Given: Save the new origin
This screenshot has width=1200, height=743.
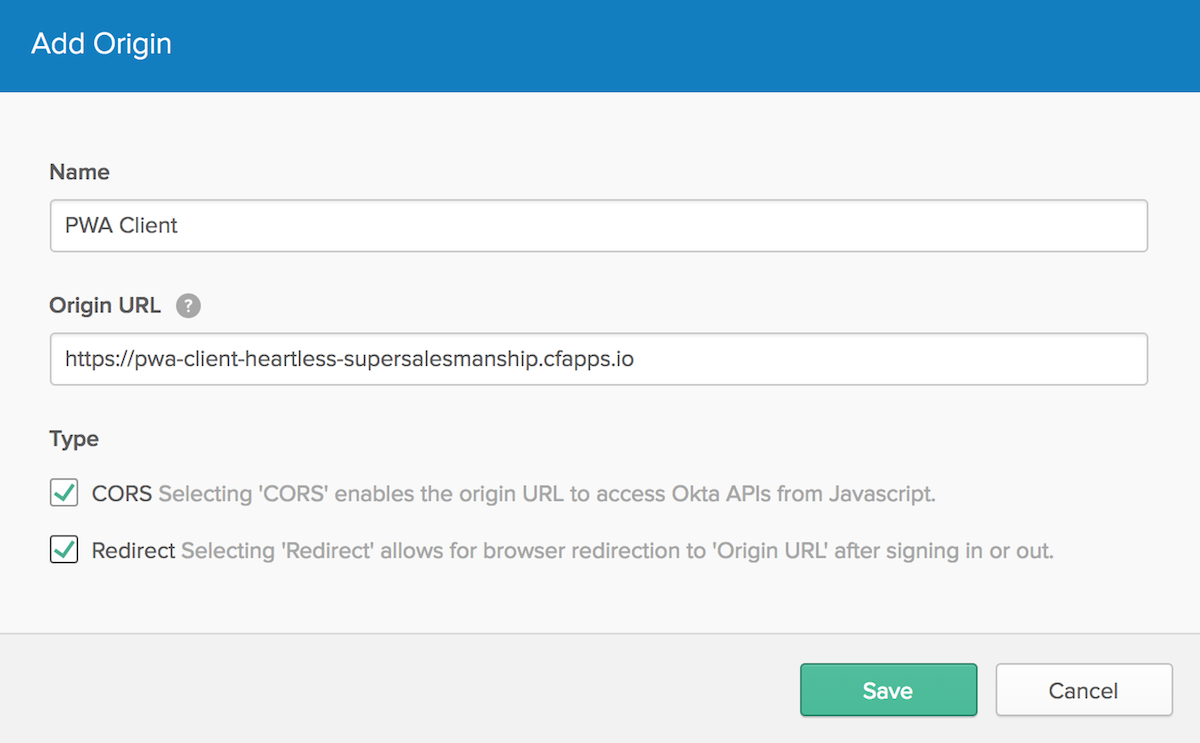Looking at the screenshot, I should click(887, 690).
